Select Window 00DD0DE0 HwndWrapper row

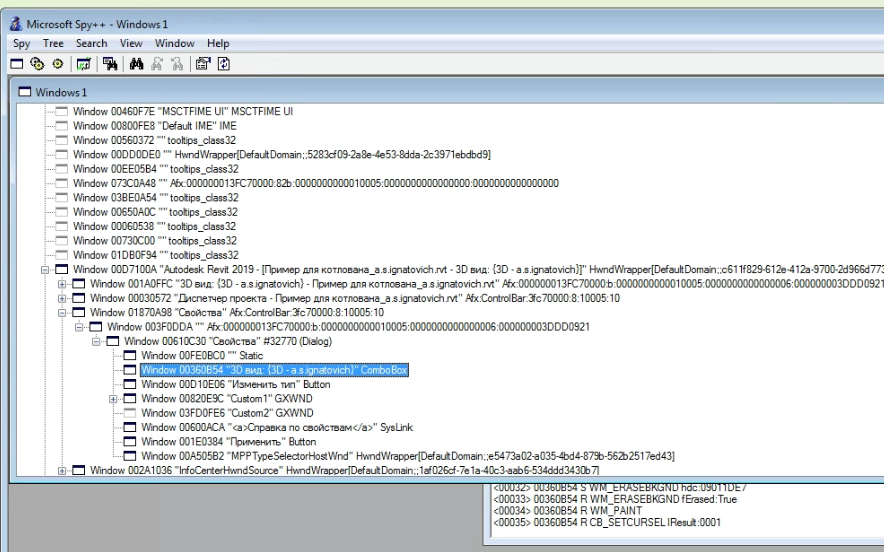coord(282,154)
